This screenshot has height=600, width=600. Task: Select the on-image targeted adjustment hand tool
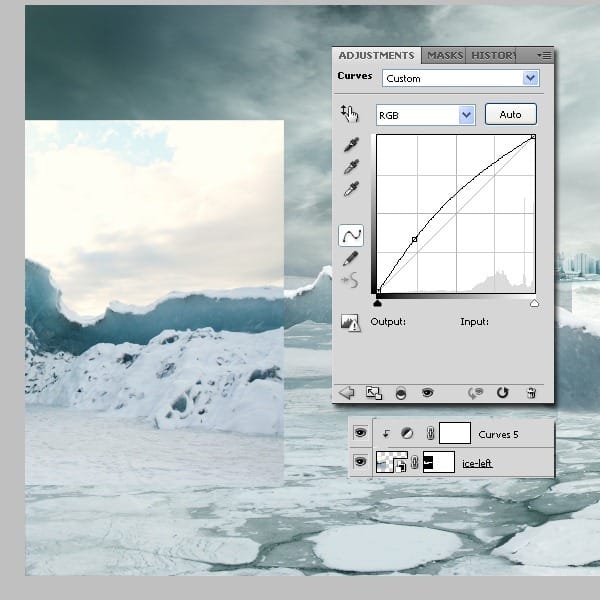tap(349, 114)
